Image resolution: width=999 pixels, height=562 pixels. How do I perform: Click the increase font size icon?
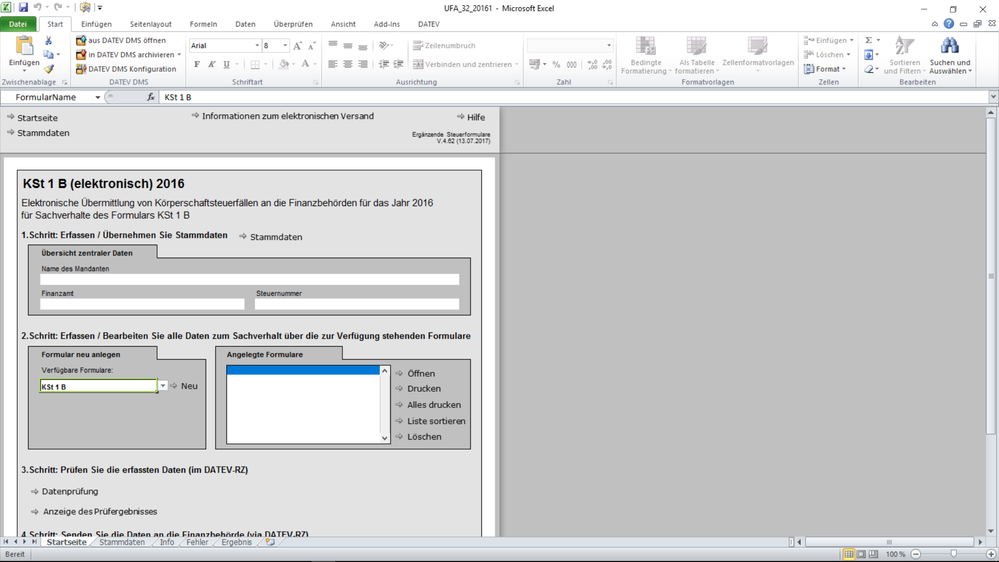pyautogui.click(x=298, y=46)
